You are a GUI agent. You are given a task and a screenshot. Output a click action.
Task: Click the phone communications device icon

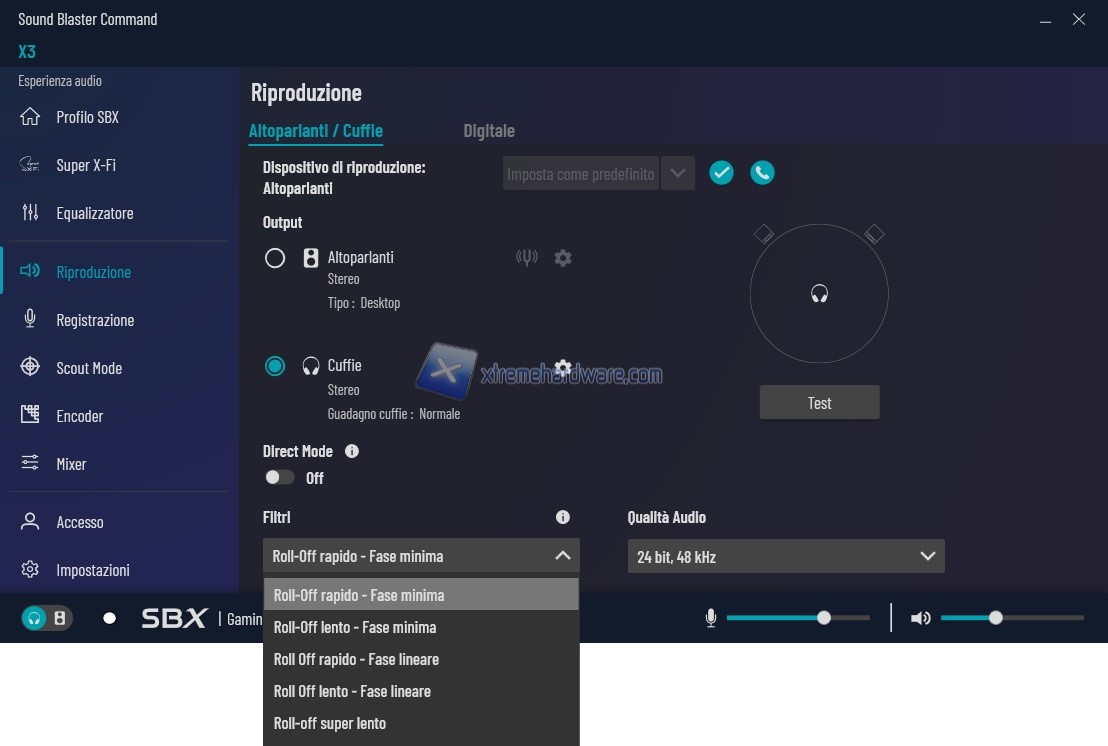762,173
